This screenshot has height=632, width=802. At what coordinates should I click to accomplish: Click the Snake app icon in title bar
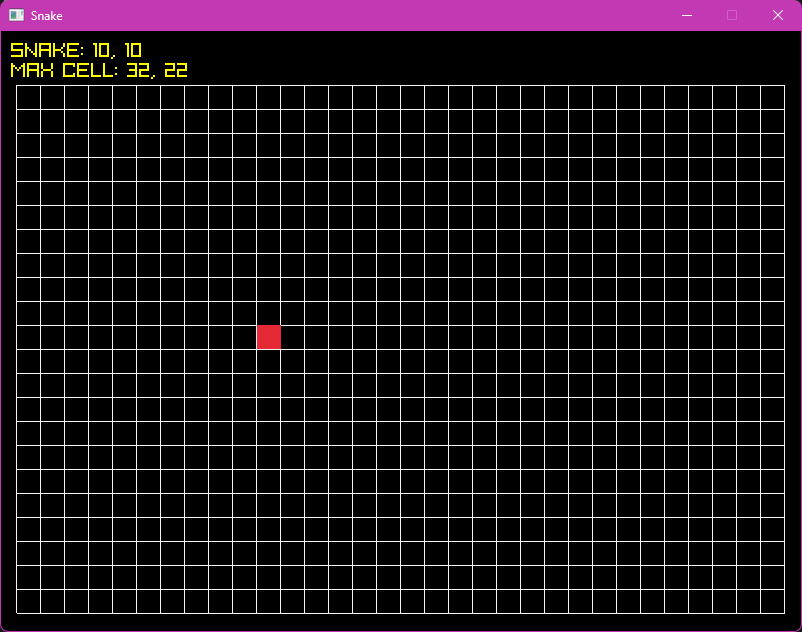16,15
